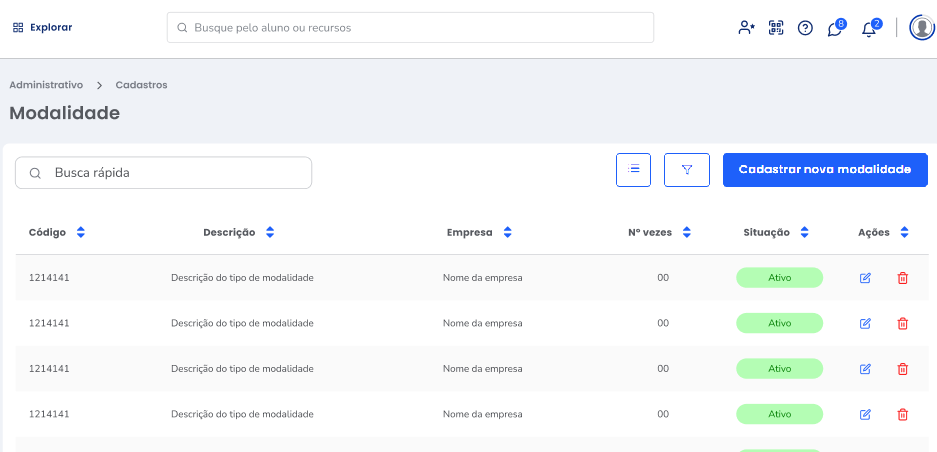Screen dimensions: 937x452
Task: Go to Administrativo breadcrumb
Action: pos(46,85)
